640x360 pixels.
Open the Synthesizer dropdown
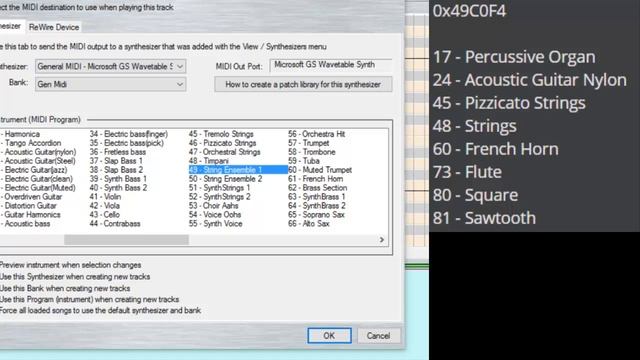[111, 66]
